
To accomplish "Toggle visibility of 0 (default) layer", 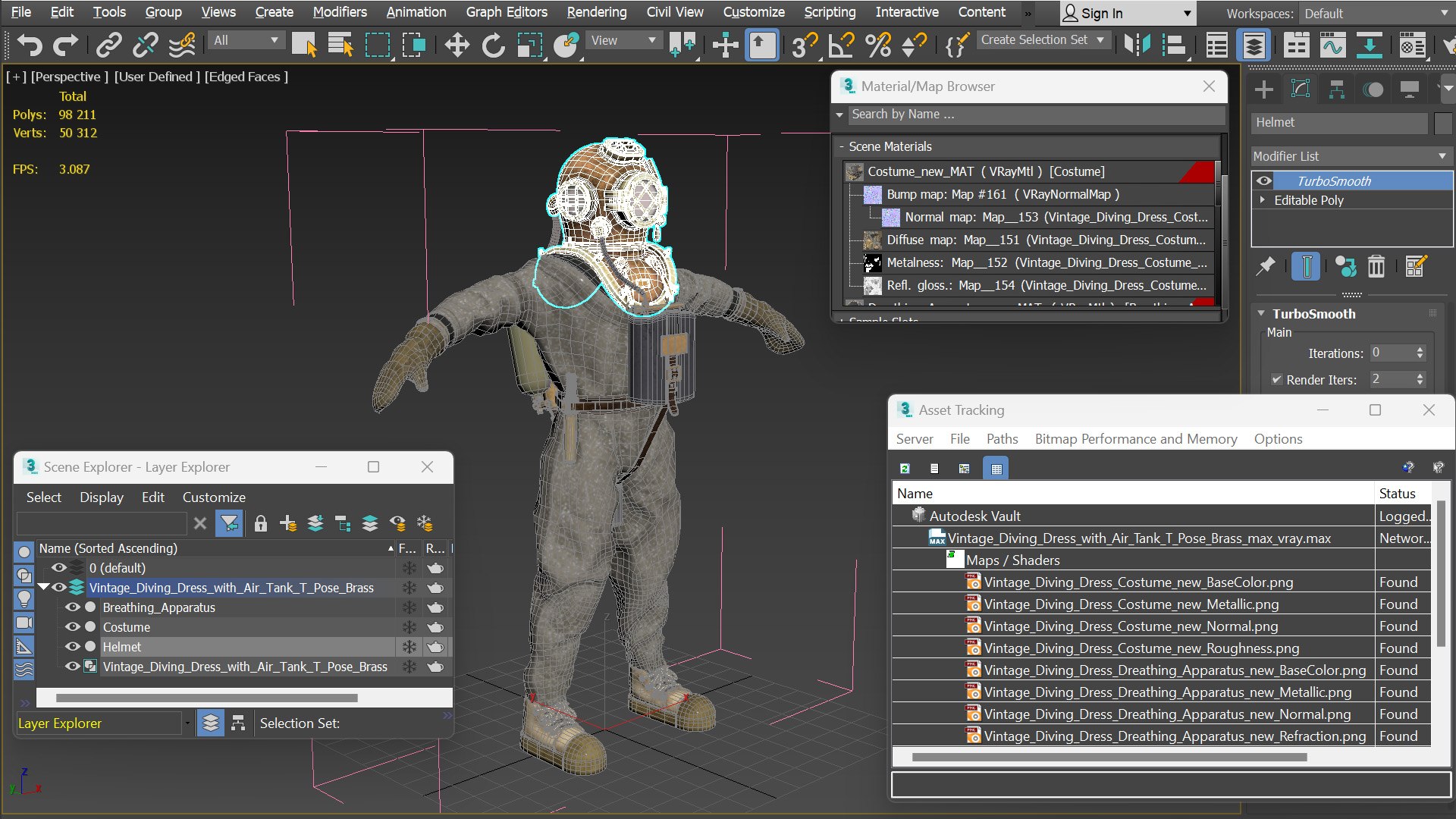I will [x=58, y=568].
